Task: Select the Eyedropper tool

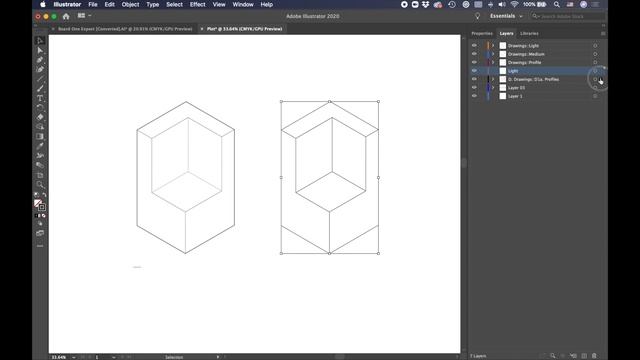Action: 40,146
